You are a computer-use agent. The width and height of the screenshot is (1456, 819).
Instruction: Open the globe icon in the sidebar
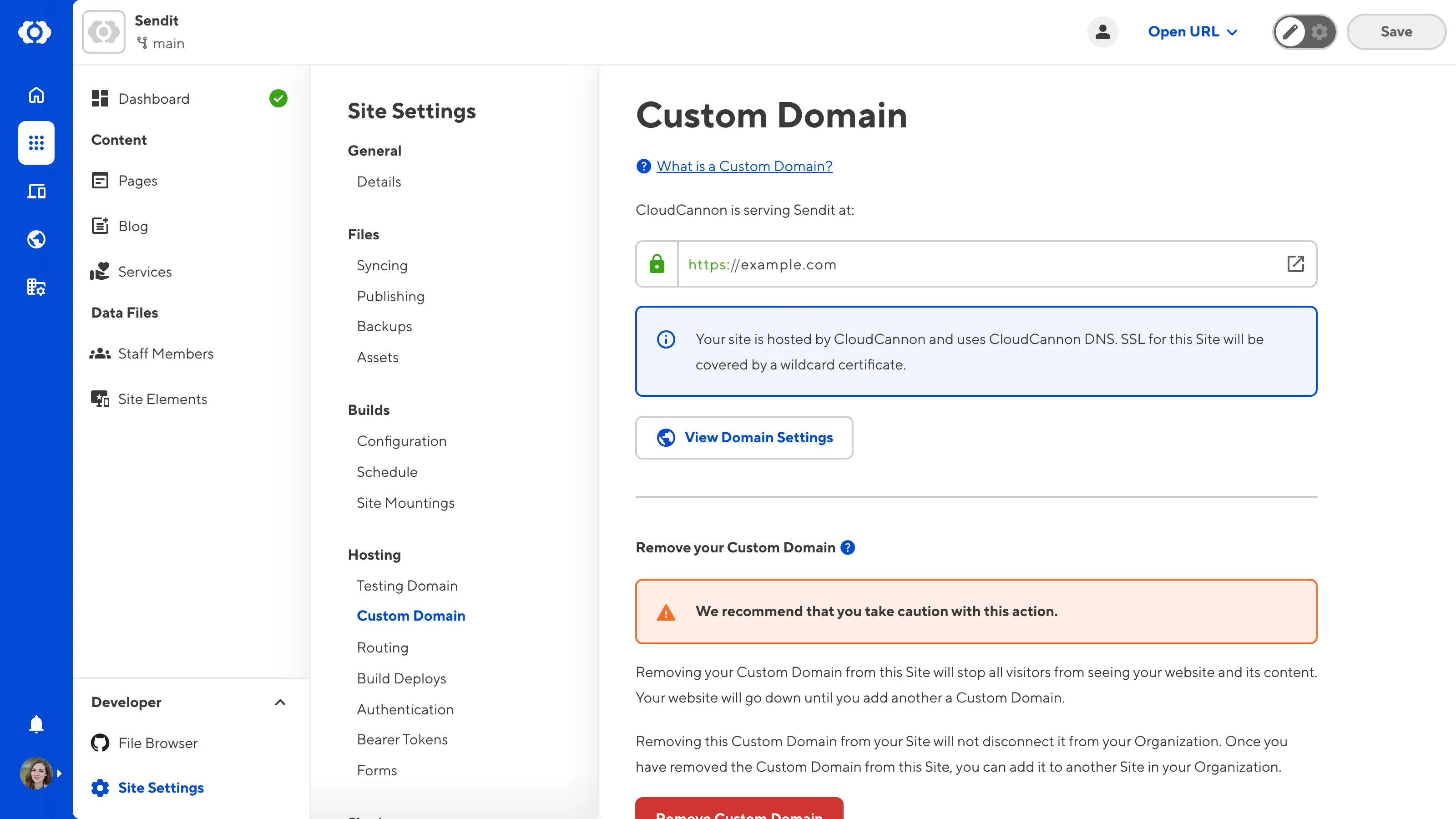(x=35, y=239)
